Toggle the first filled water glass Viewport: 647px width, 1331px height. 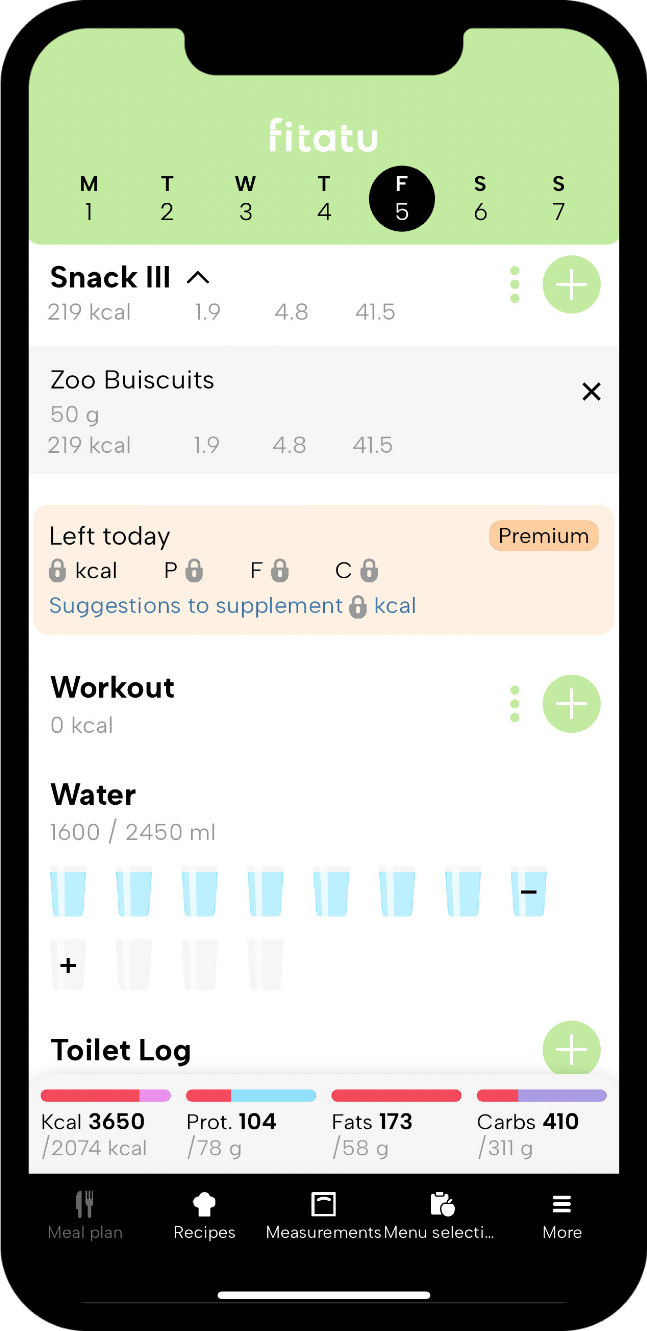tap(68, 891)
